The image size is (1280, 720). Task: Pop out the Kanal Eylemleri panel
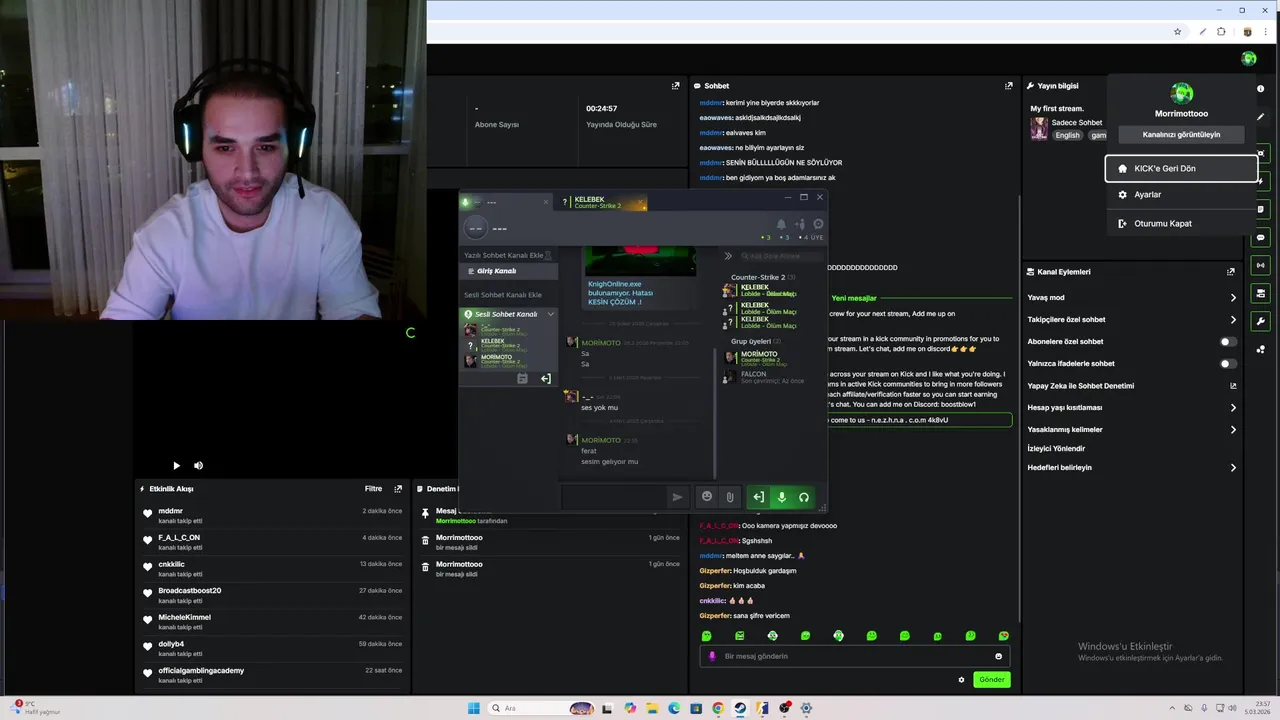pyautogui.click(x=1231, y=272)
